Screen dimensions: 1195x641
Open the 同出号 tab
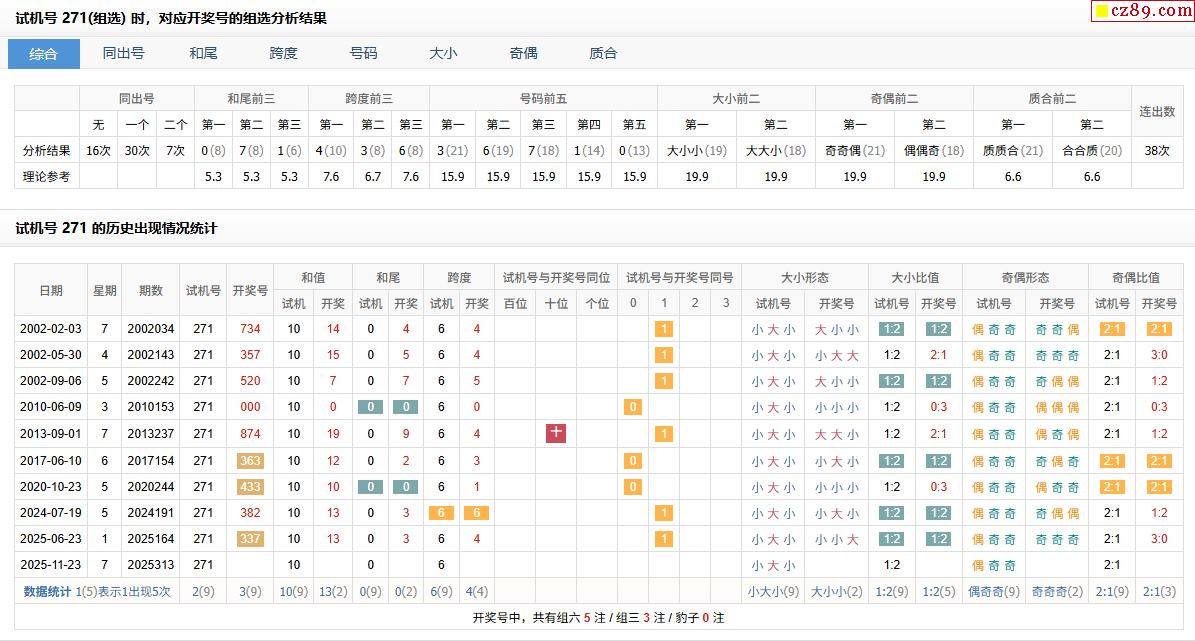123,54
